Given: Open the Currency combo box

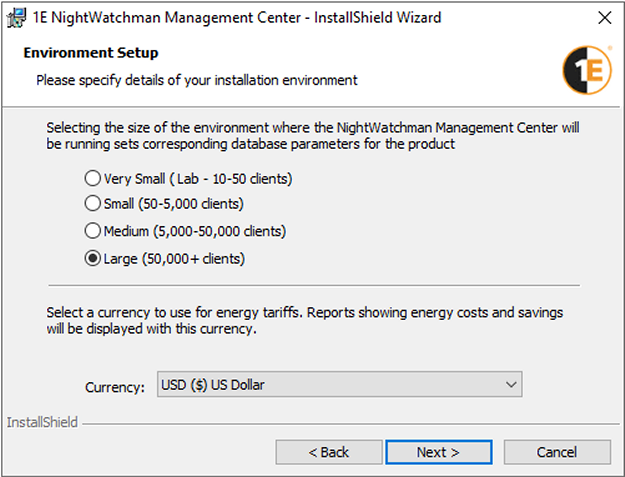Looking at the screenshot, I should tap(339, 385).
